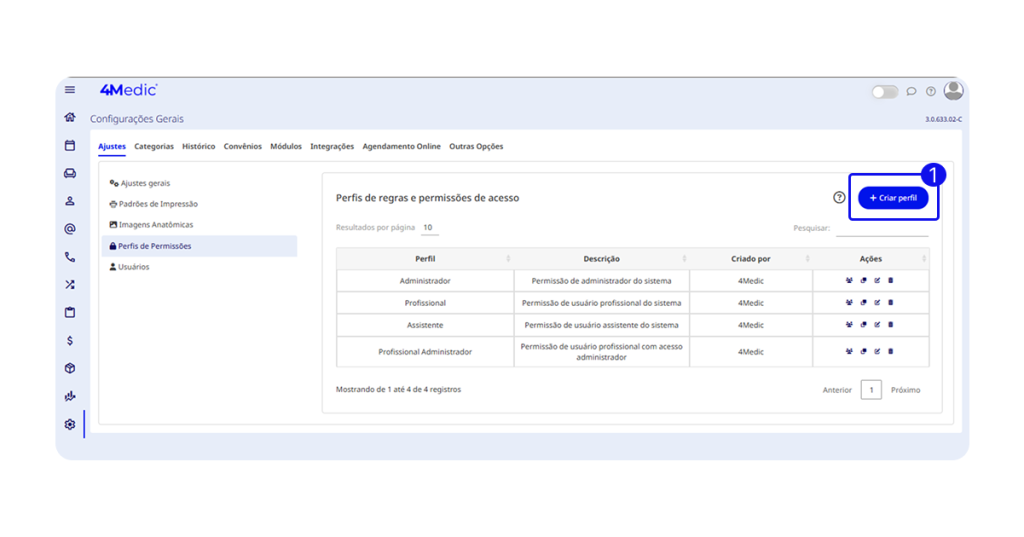The image size is (1024, 537).
Task: Switch to the Convênios tab
Action: 242,146
